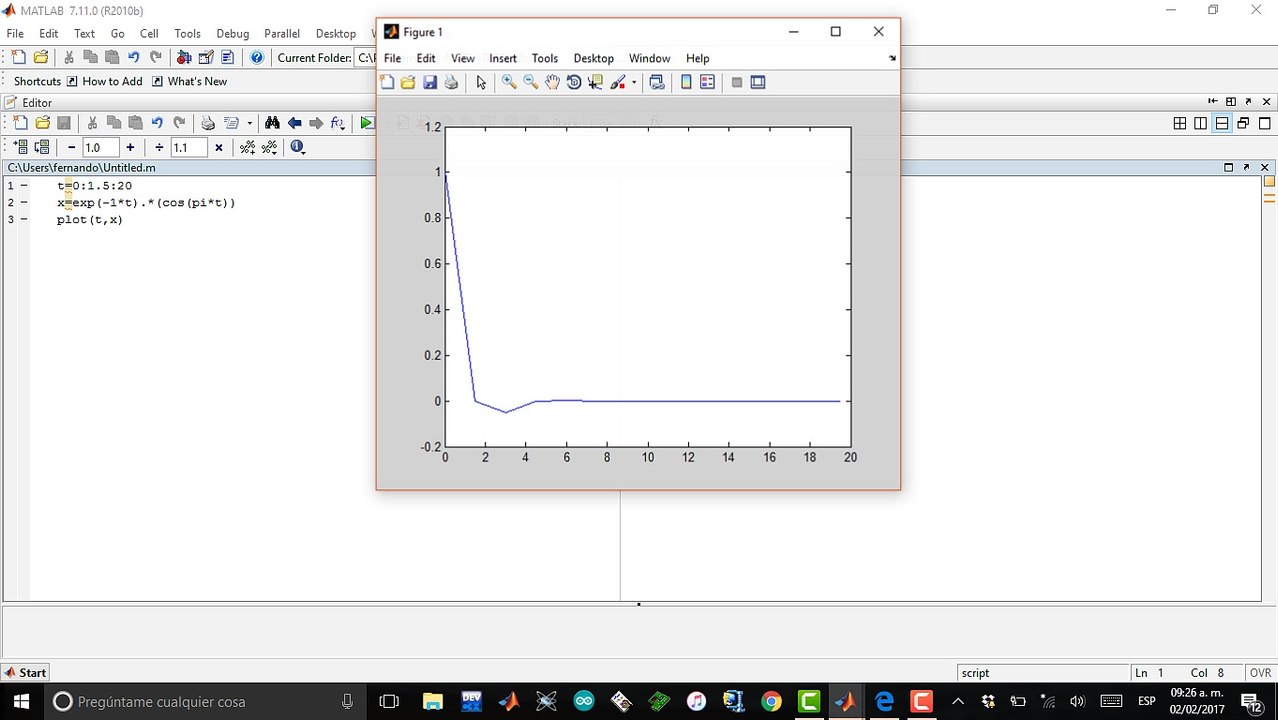Open publish options dropdown arrow in Editor
This screenshot has width=1278, height=720.
(x=249, y=124)
